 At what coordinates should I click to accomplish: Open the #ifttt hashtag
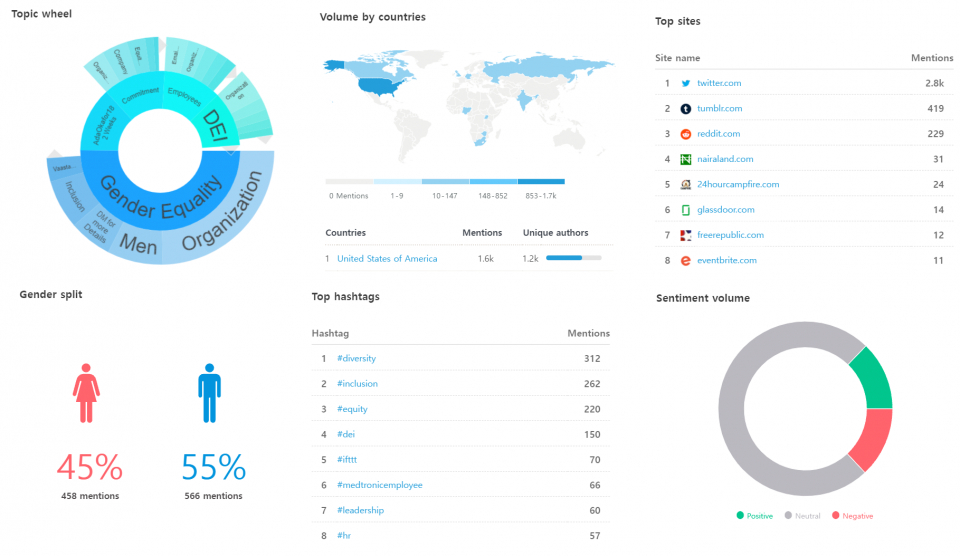pyautogui.click(x=347, y=459)
